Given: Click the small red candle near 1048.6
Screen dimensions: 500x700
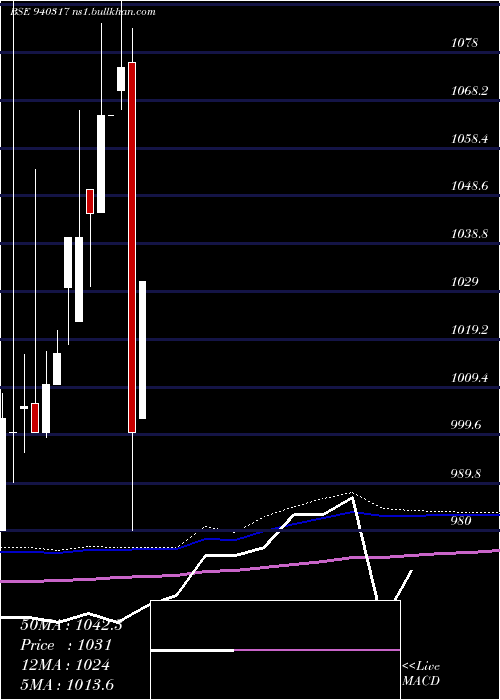Looking at the screenshot, I should pos(90,201).
